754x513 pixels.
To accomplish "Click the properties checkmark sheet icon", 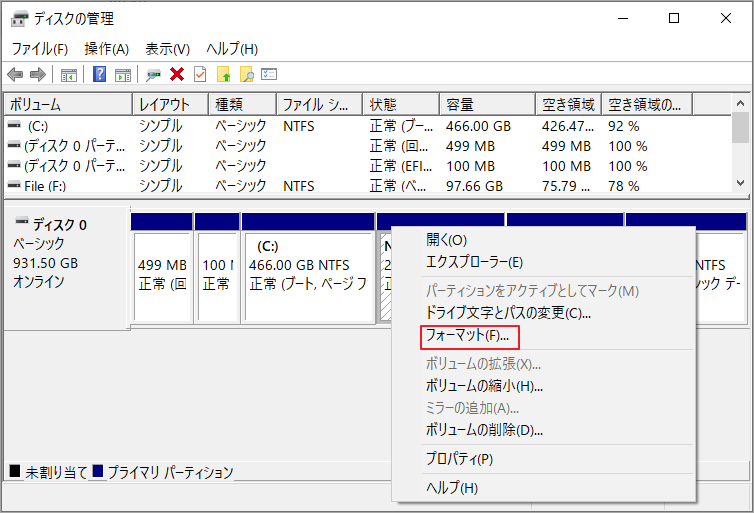I will pyautogui.click(x=200, y=75).
